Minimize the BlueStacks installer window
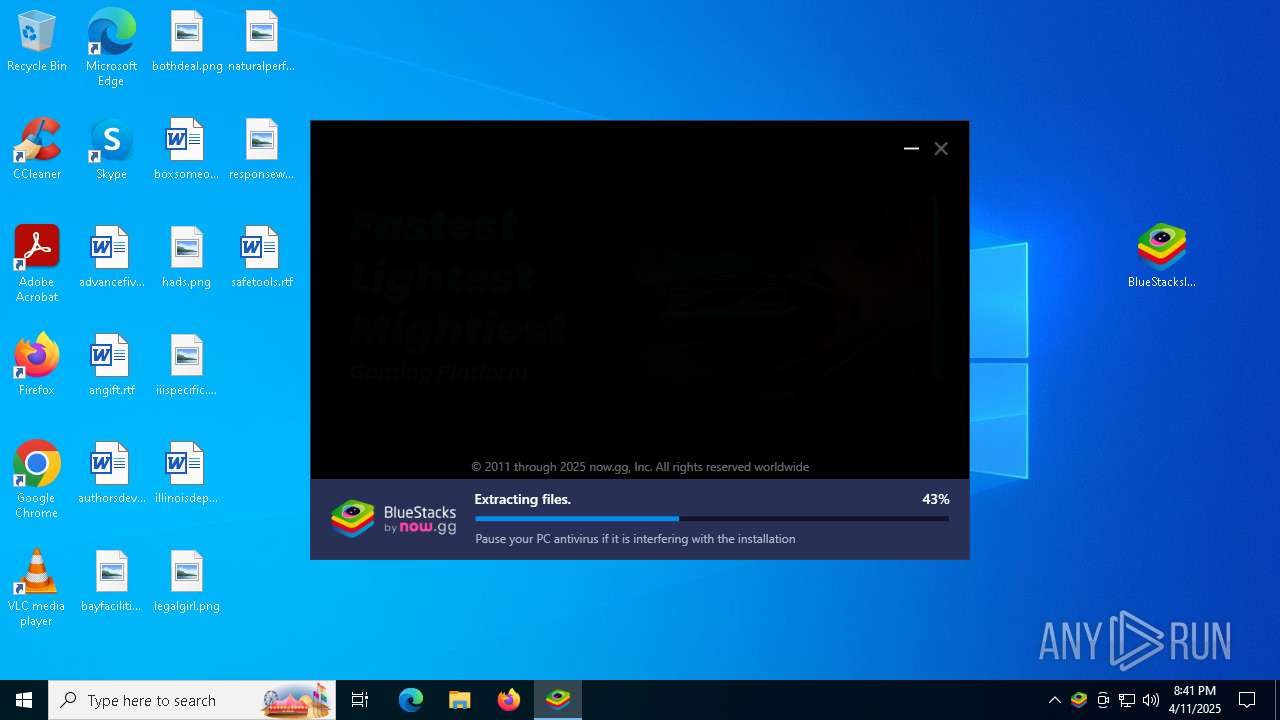Screen dimensions: 1280x720 [911, 148]
